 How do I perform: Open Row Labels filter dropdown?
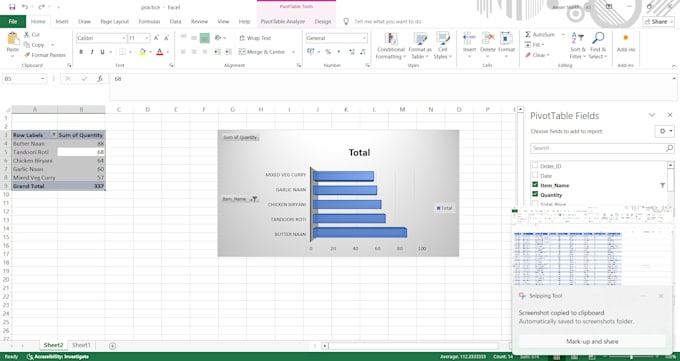coord(54,135)
